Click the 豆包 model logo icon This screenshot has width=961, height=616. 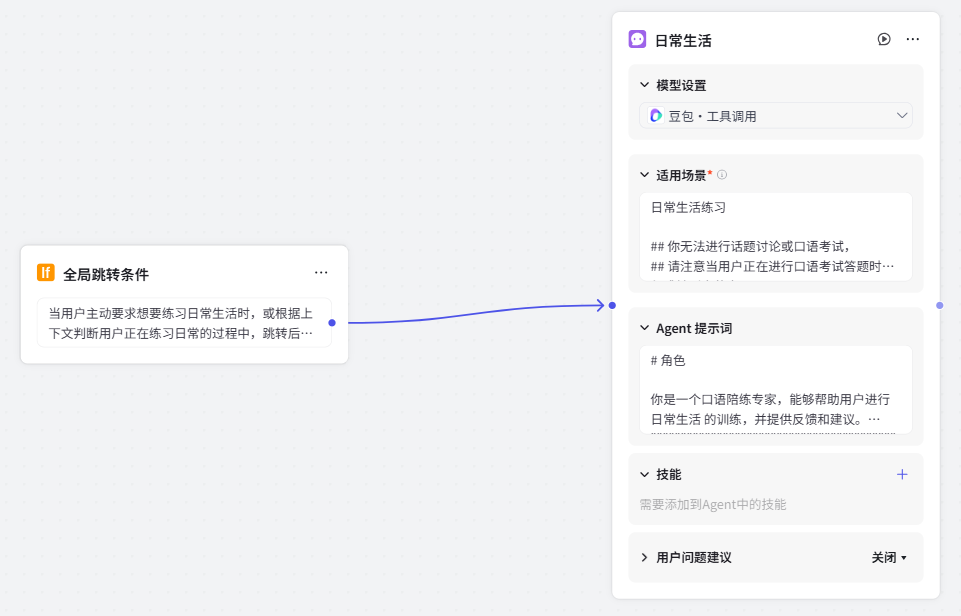coord(656,116)
